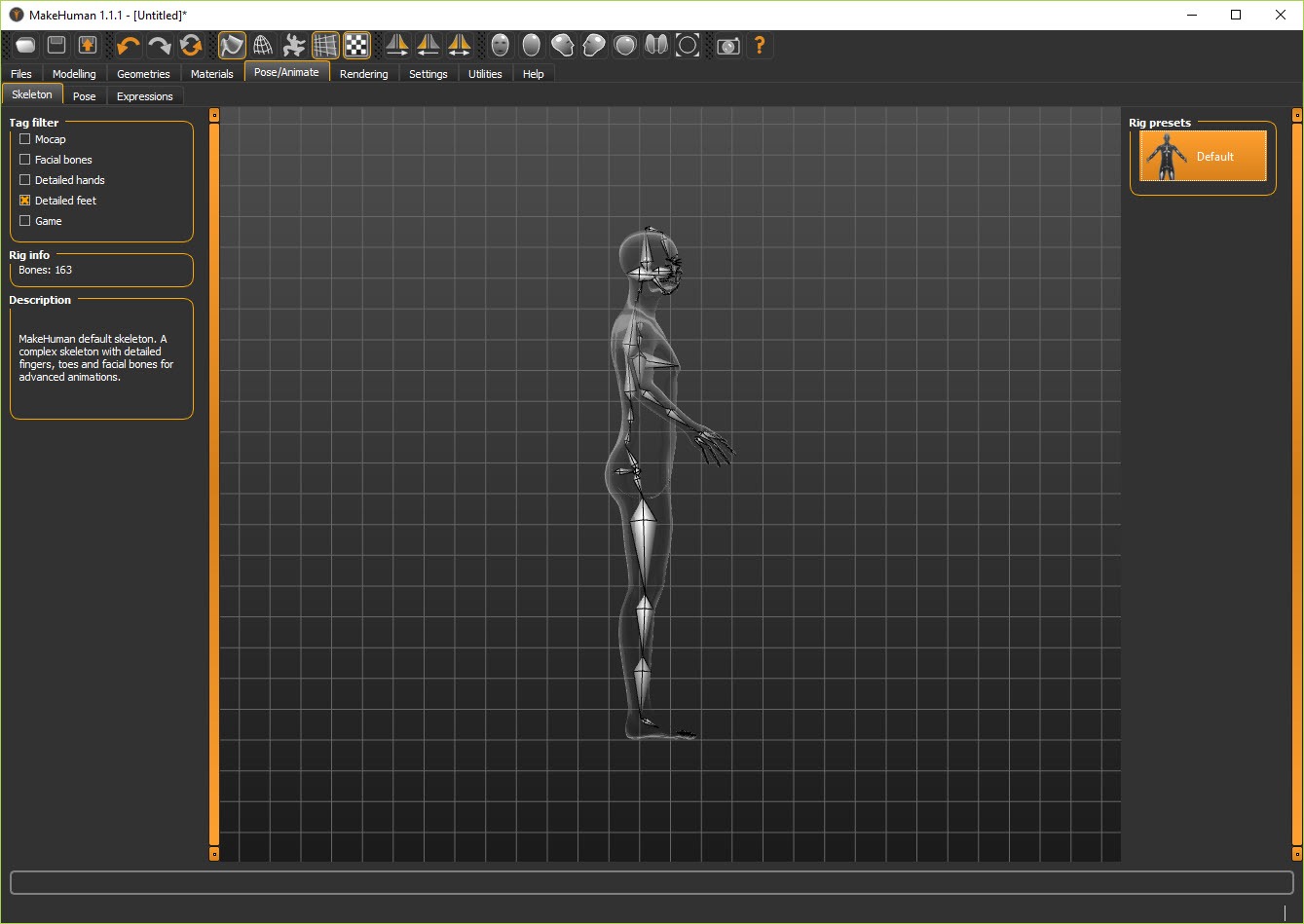1304x924 pixels.
Task: Click the Redo arrow icon
Action: click(x=160, y=45)
